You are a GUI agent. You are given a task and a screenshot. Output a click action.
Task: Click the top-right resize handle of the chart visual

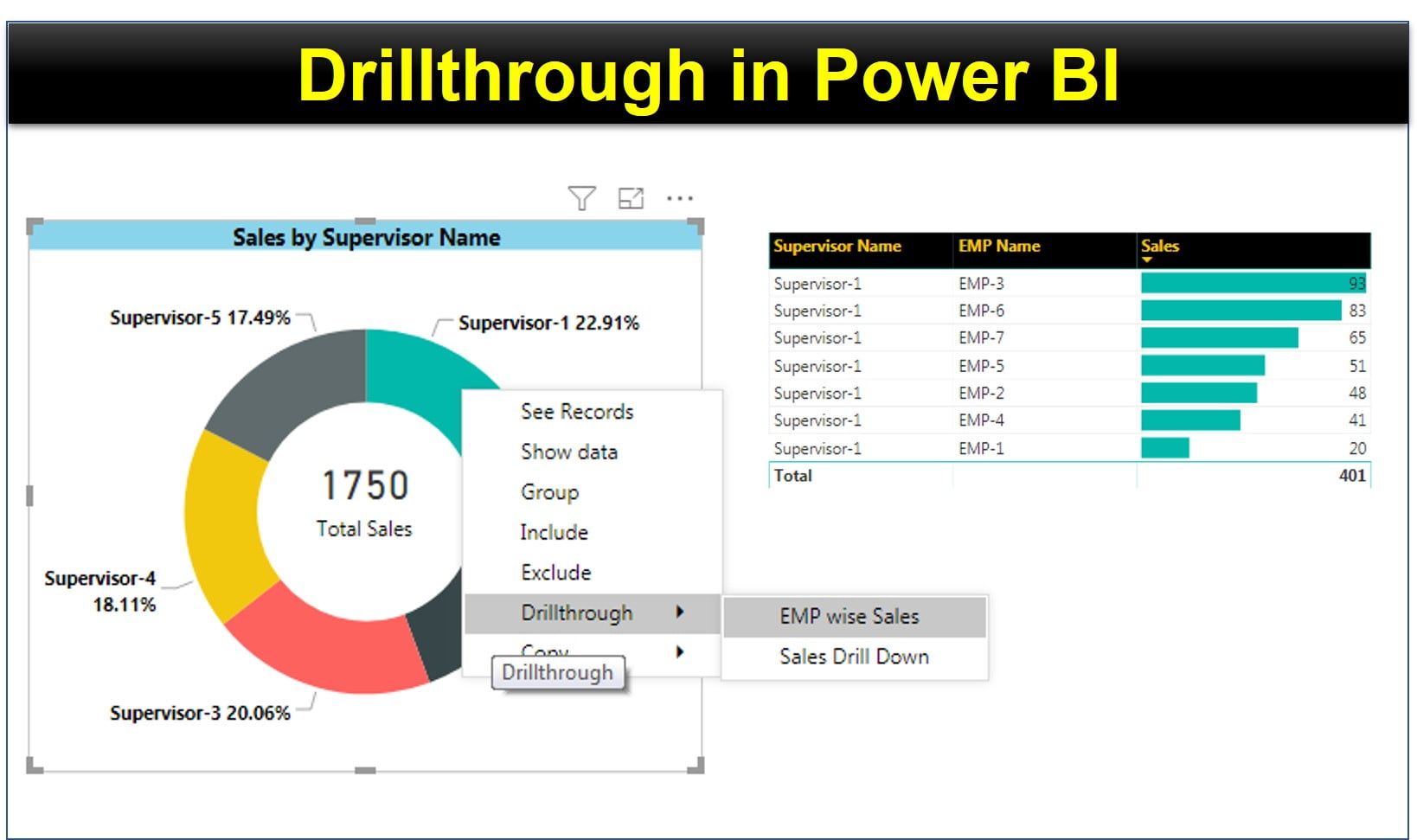tap(696, 227)
